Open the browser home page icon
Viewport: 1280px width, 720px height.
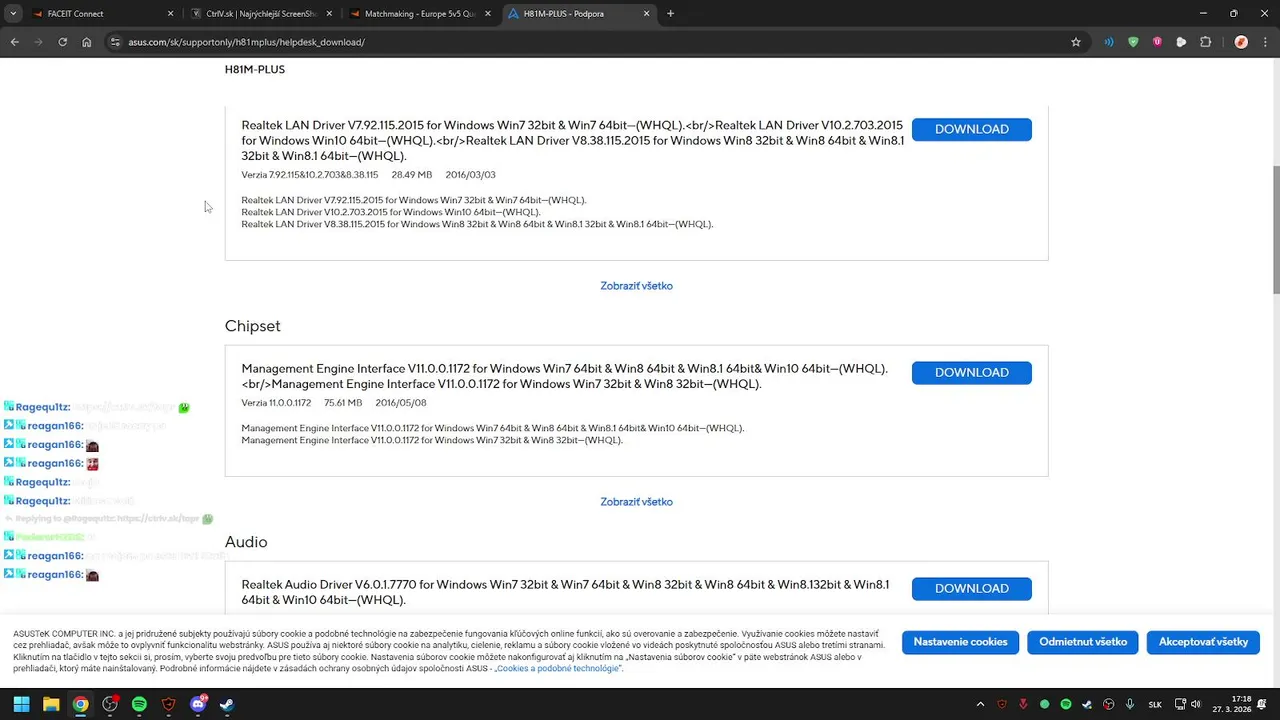click(87, 42)
